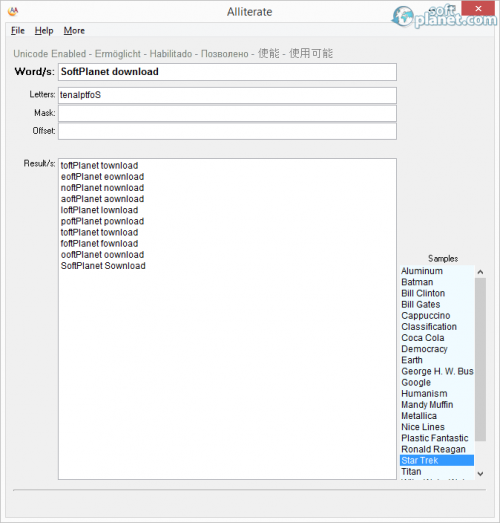Select Mandy Muffin sample
The image size is (500, 523).
[437, 405]
